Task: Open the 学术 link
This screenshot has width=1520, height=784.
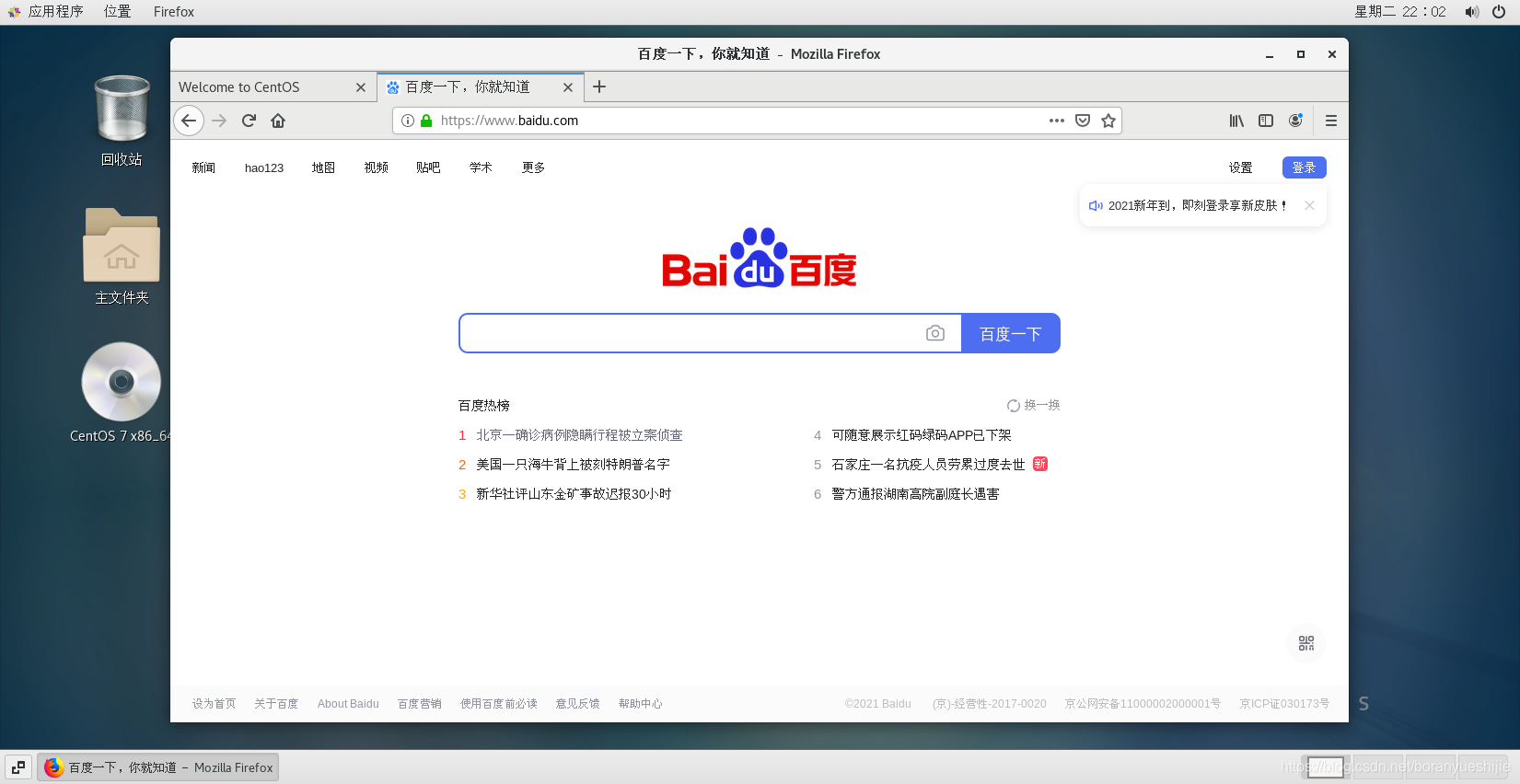Action: 481,167
